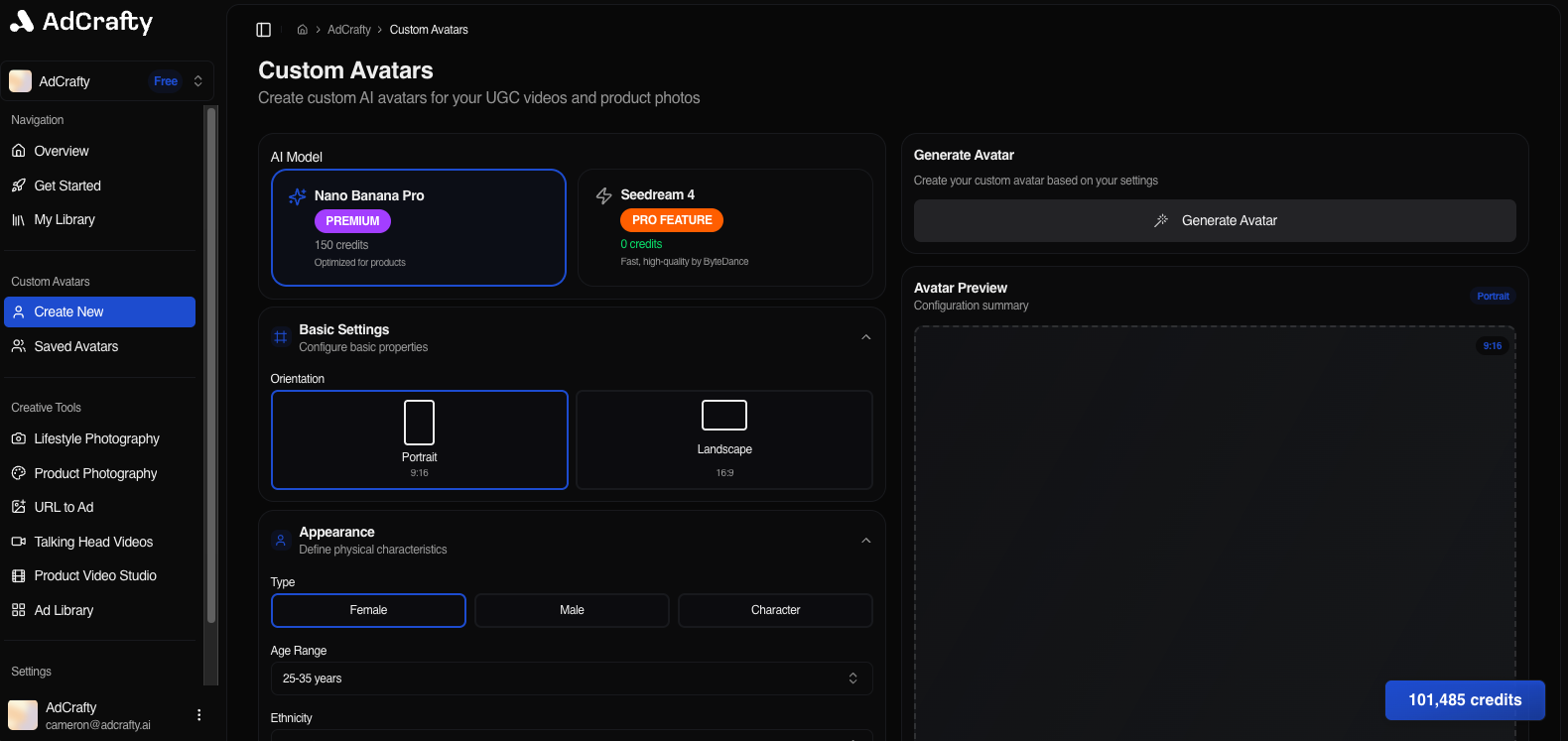The image size is (1568, 741).
Task: Click the Free plan badge
Action: [x=166, y=81]
